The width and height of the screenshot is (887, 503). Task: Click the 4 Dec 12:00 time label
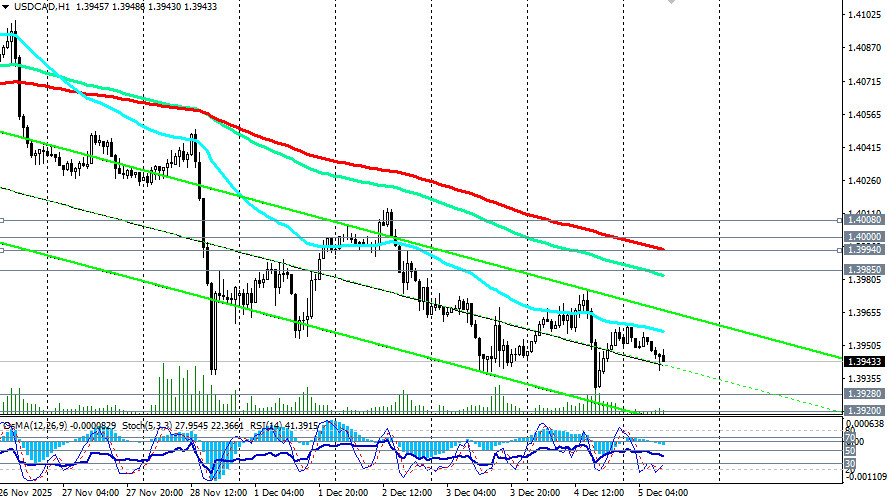(600, 493)
